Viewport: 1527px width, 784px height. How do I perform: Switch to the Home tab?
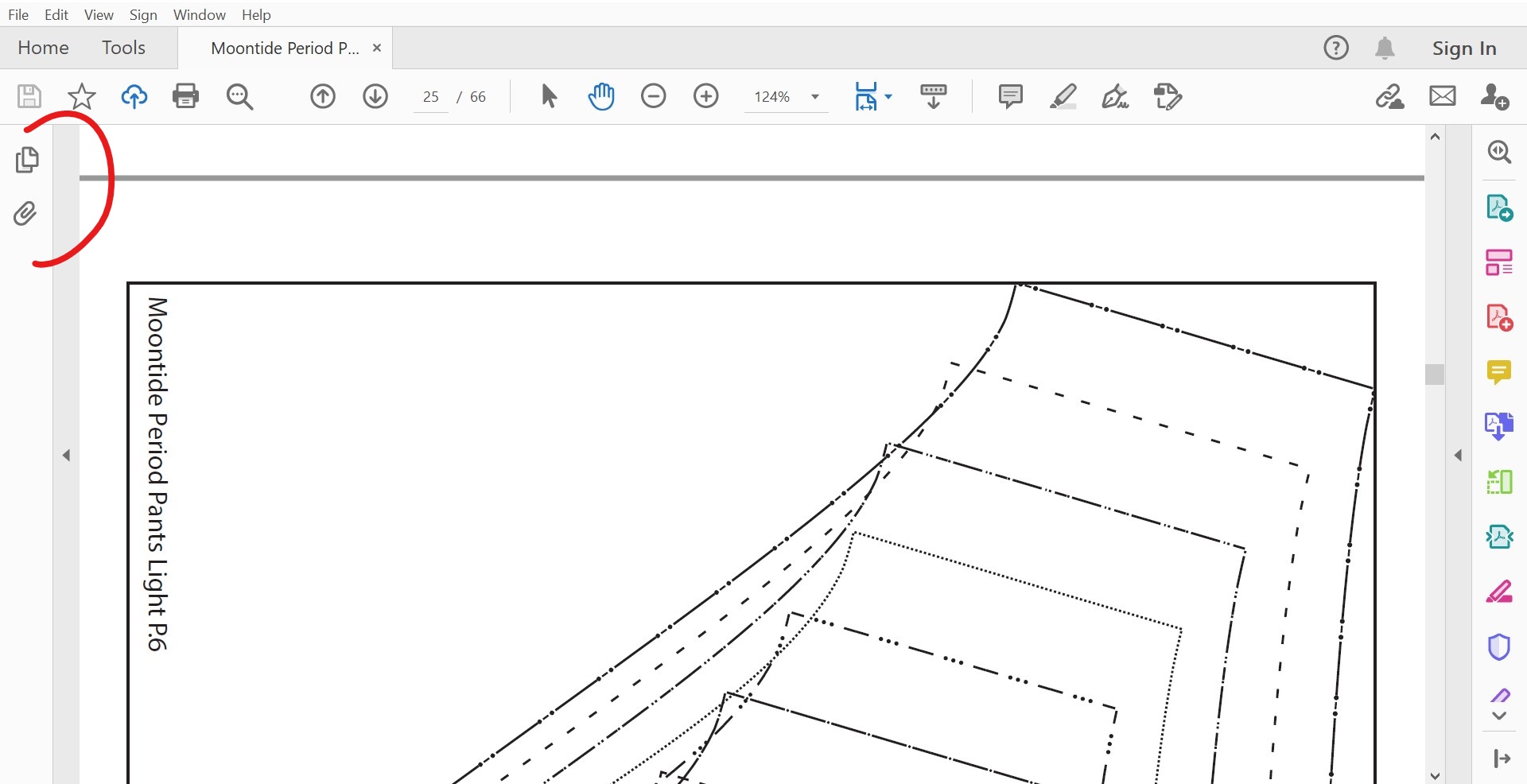pos(43,48)
